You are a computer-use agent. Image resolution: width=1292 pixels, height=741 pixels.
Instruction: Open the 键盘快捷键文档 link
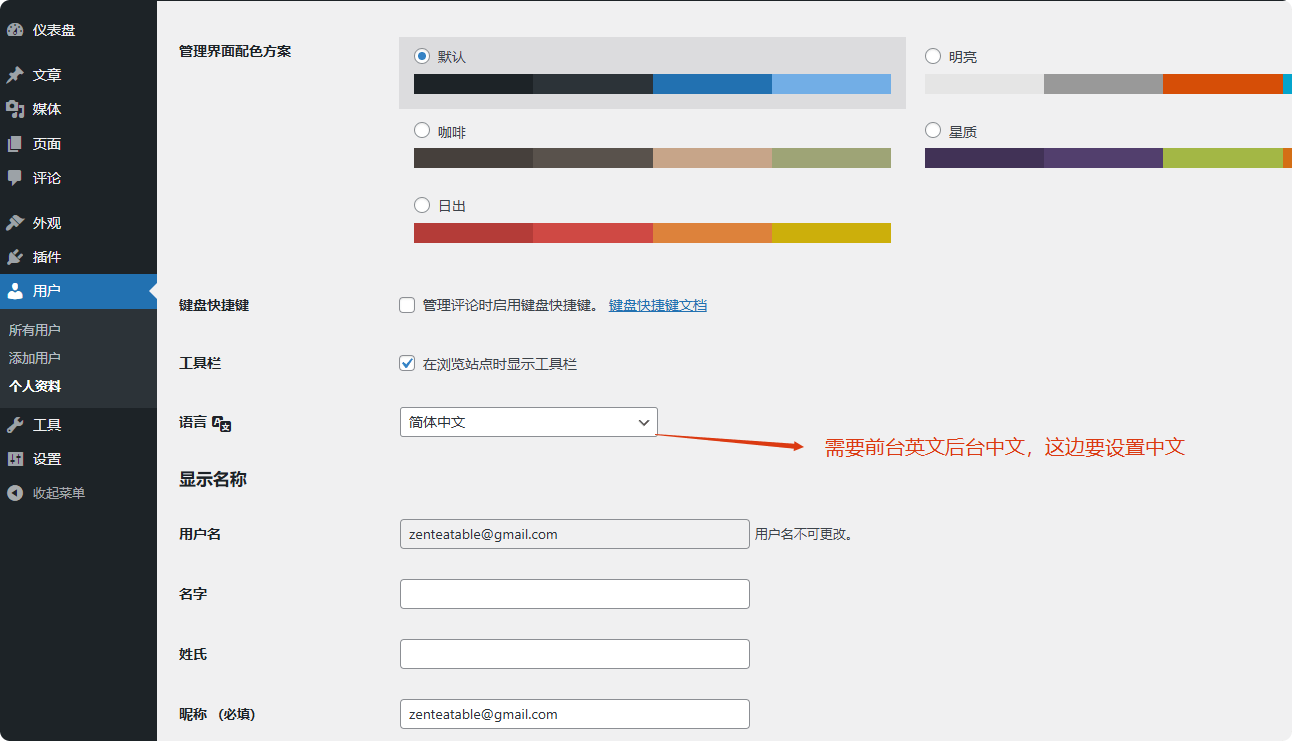[x=657, y=305]
